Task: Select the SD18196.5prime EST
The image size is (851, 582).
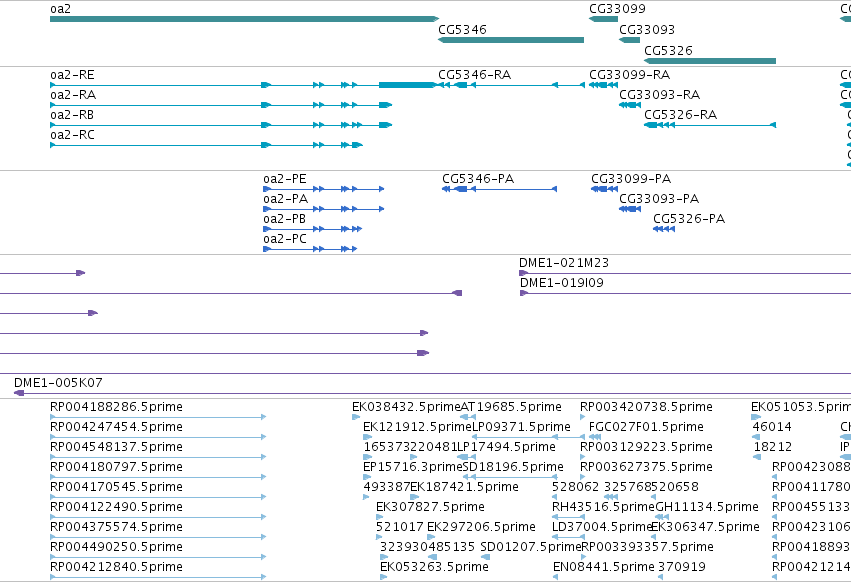Action: click(x=510, y=477)
